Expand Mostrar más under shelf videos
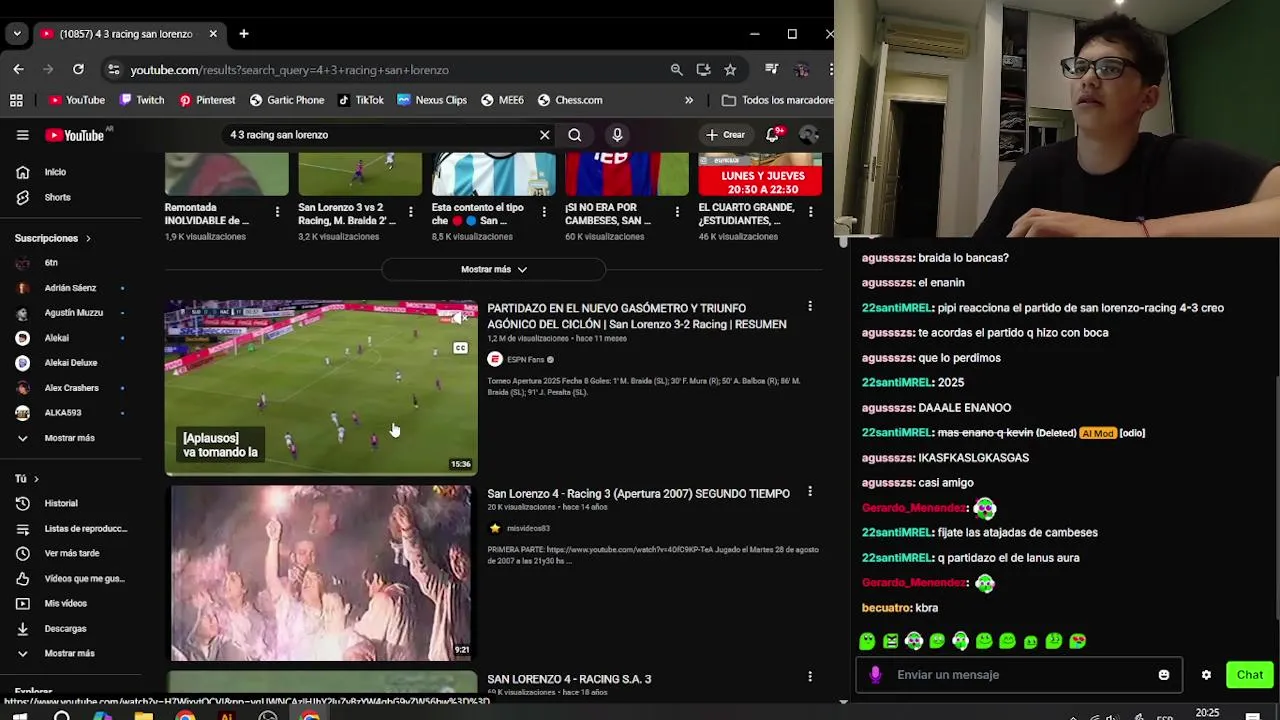This screenshot has height=720, width=1280. (x=494, y=269)
